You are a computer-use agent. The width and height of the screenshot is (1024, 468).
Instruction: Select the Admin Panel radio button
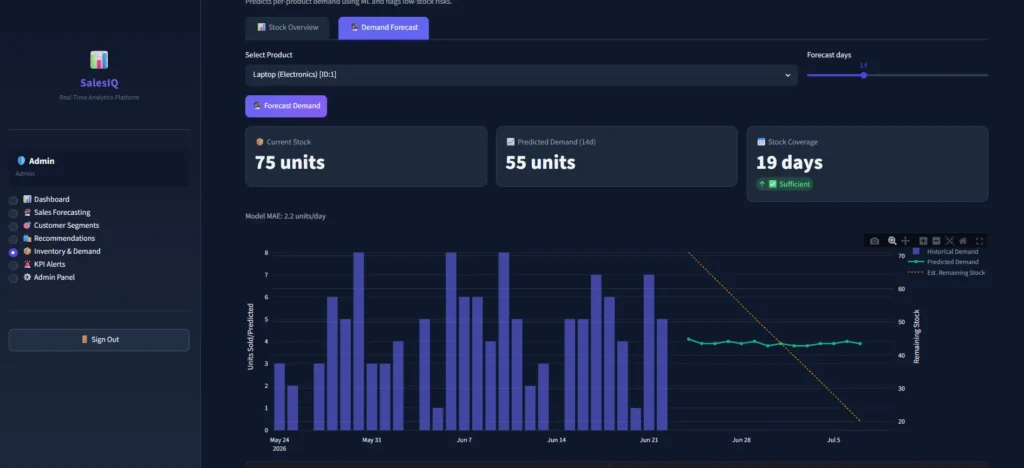coord(13,279)
